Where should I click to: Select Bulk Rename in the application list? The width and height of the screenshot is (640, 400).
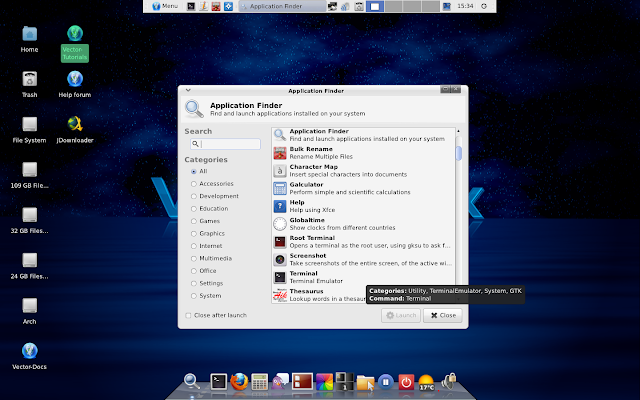[363, 153]
